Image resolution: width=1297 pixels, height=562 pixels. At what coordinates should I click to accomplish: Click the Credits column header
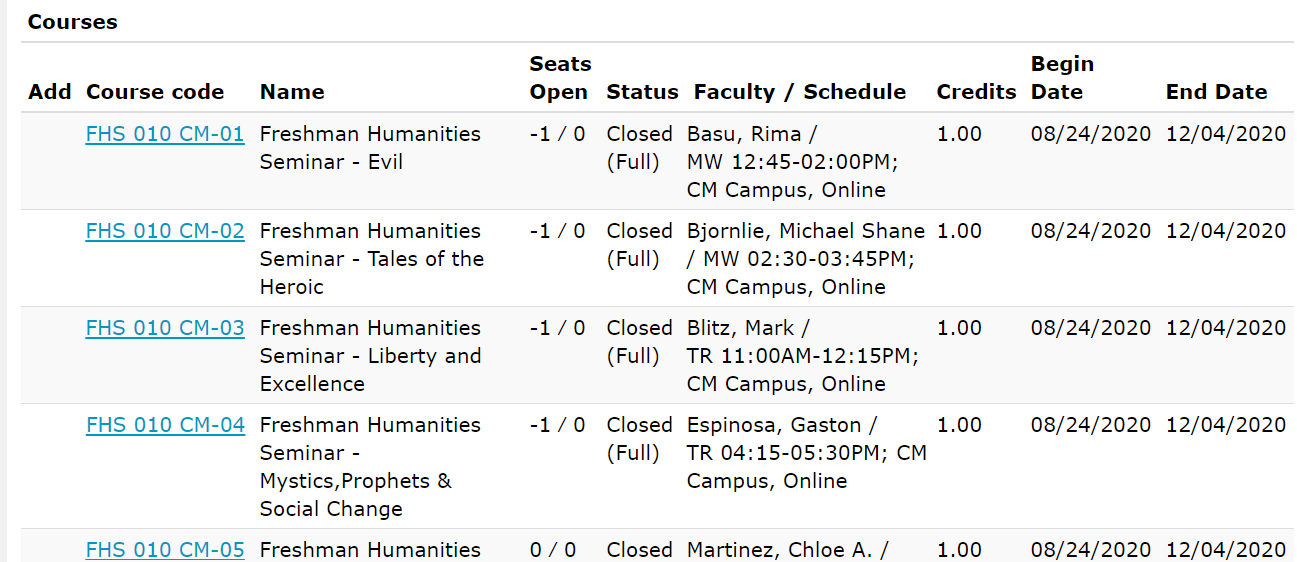(x=976, y=92)
